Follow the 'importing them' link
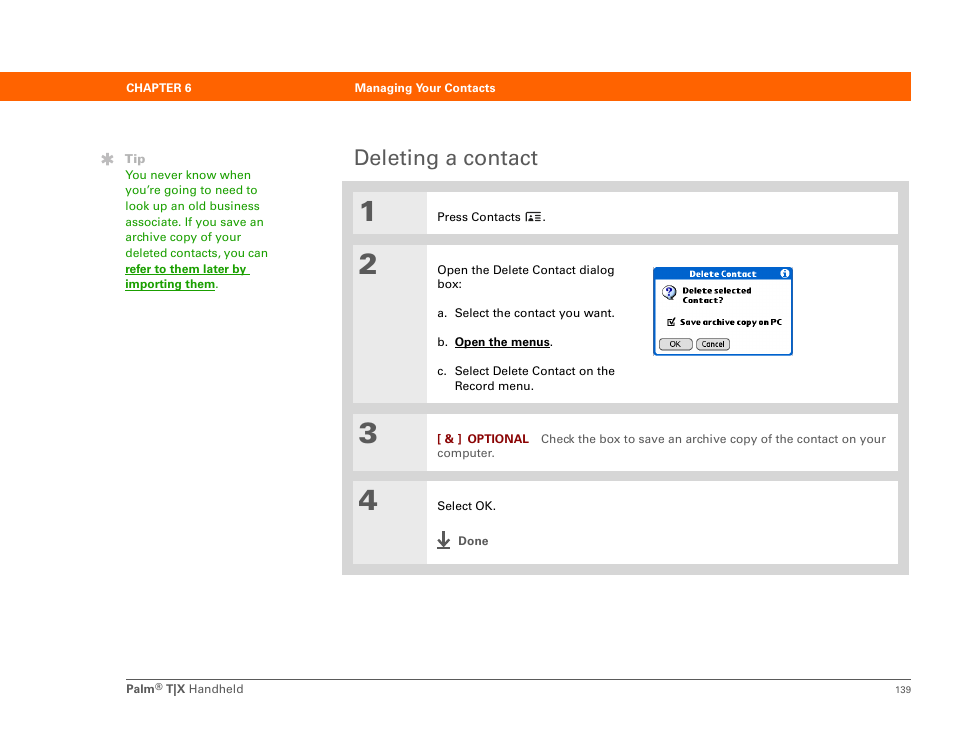The height and width of the screenshot is (738, 954). coord(170,284)
